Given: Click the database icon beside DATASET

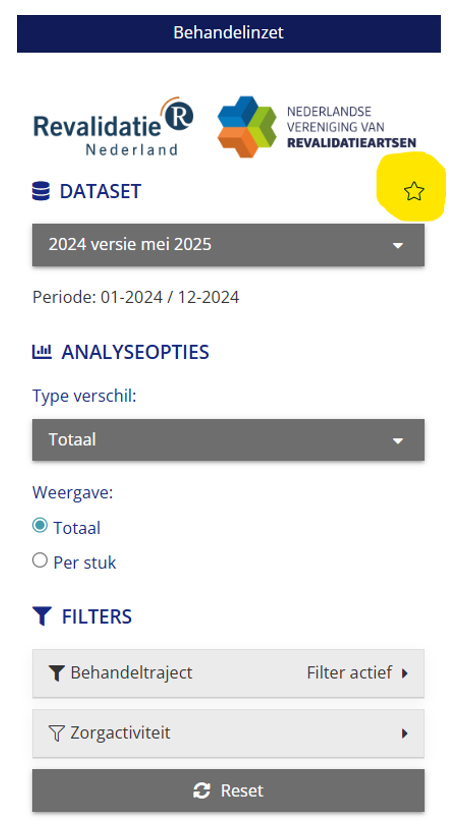Looking at the screenshot, I should coord(41,191).
